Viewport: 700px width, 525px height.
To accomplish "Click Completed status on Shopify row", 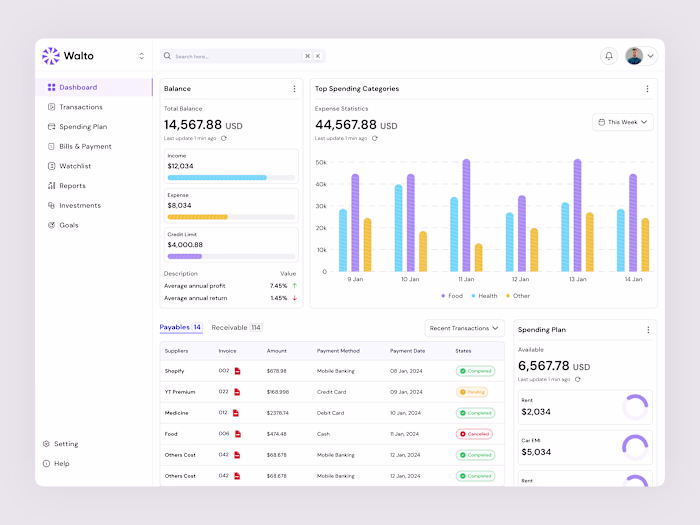I will (475, 371).
